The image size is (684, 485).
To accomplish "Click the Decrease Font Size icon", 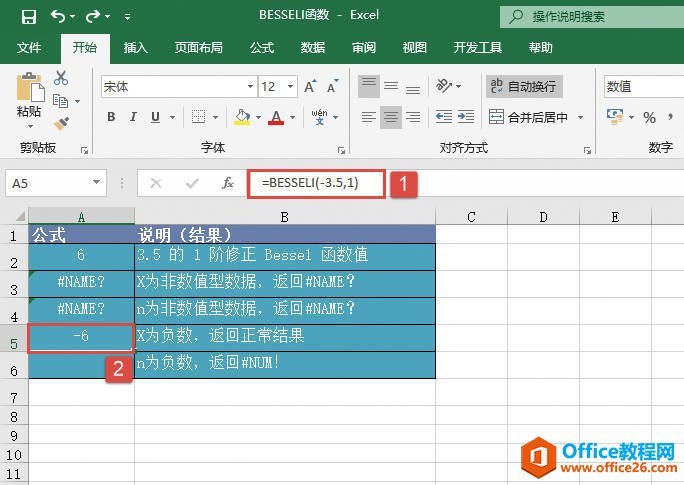I will (332, 86).
